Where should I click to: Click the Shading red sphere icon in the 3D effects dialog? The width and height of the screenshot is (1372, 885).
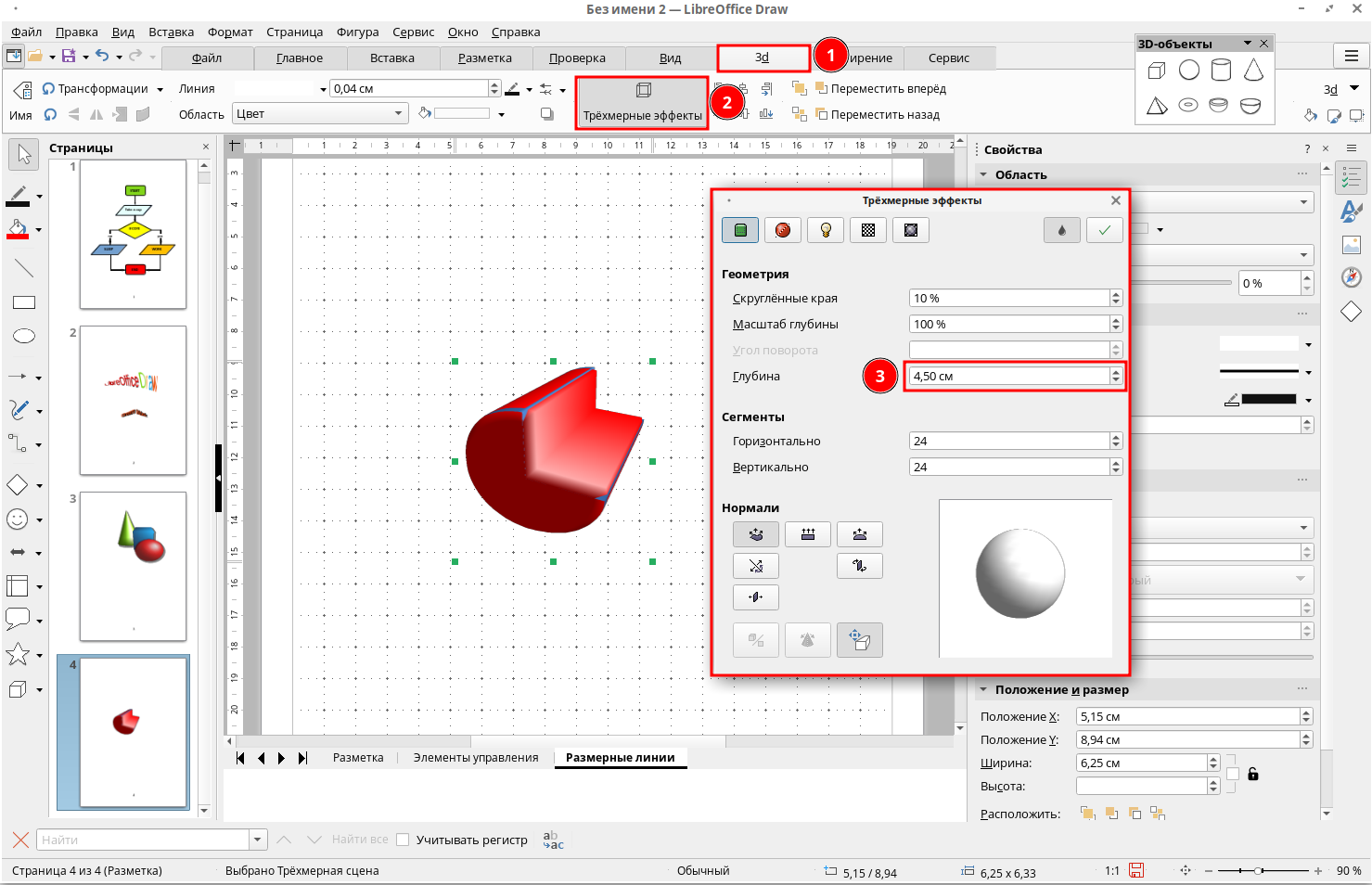783,230
